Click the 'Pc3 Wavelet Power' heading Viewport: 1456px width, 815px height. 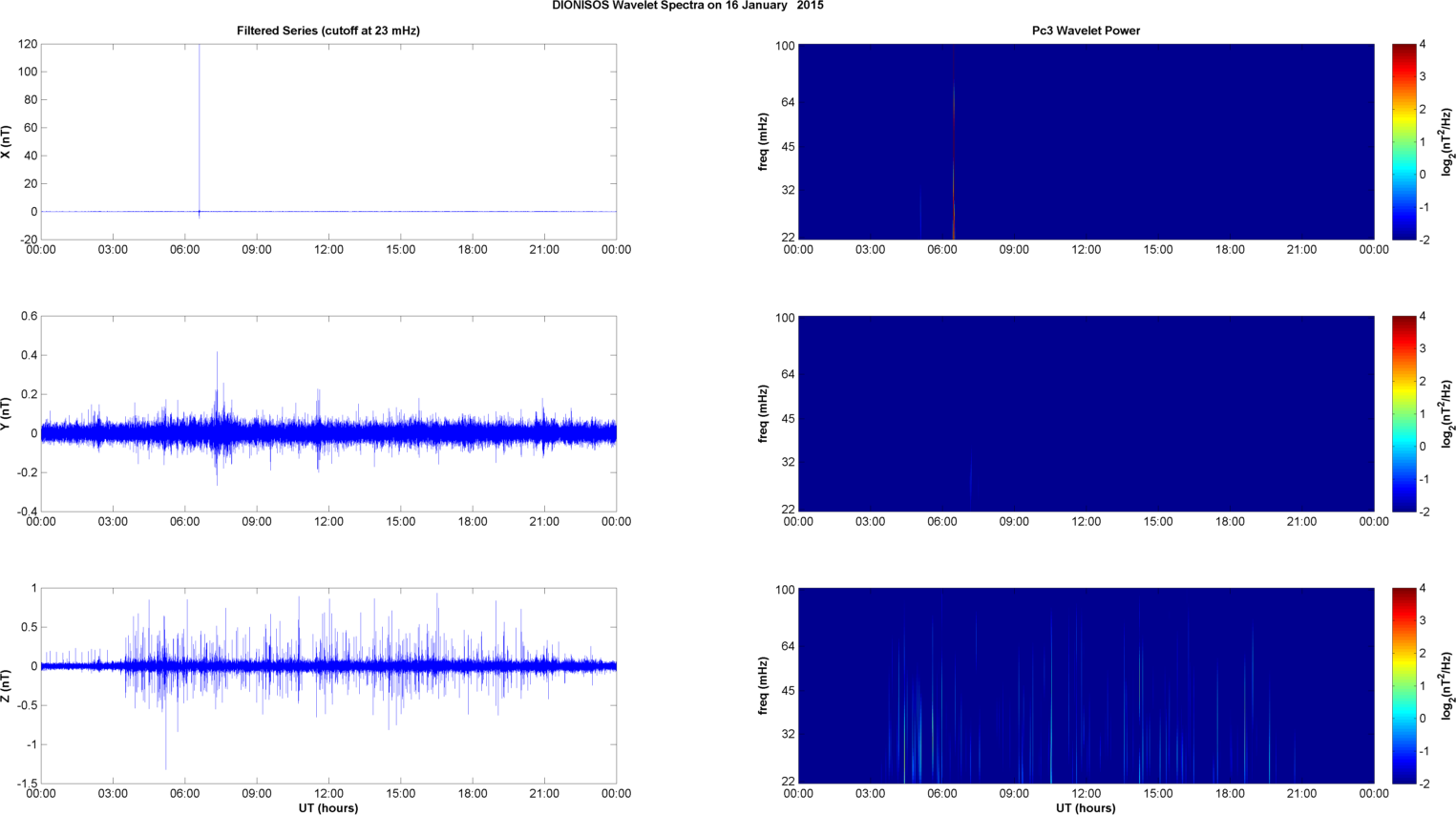pyautogui.click(x=1086, y=31)
